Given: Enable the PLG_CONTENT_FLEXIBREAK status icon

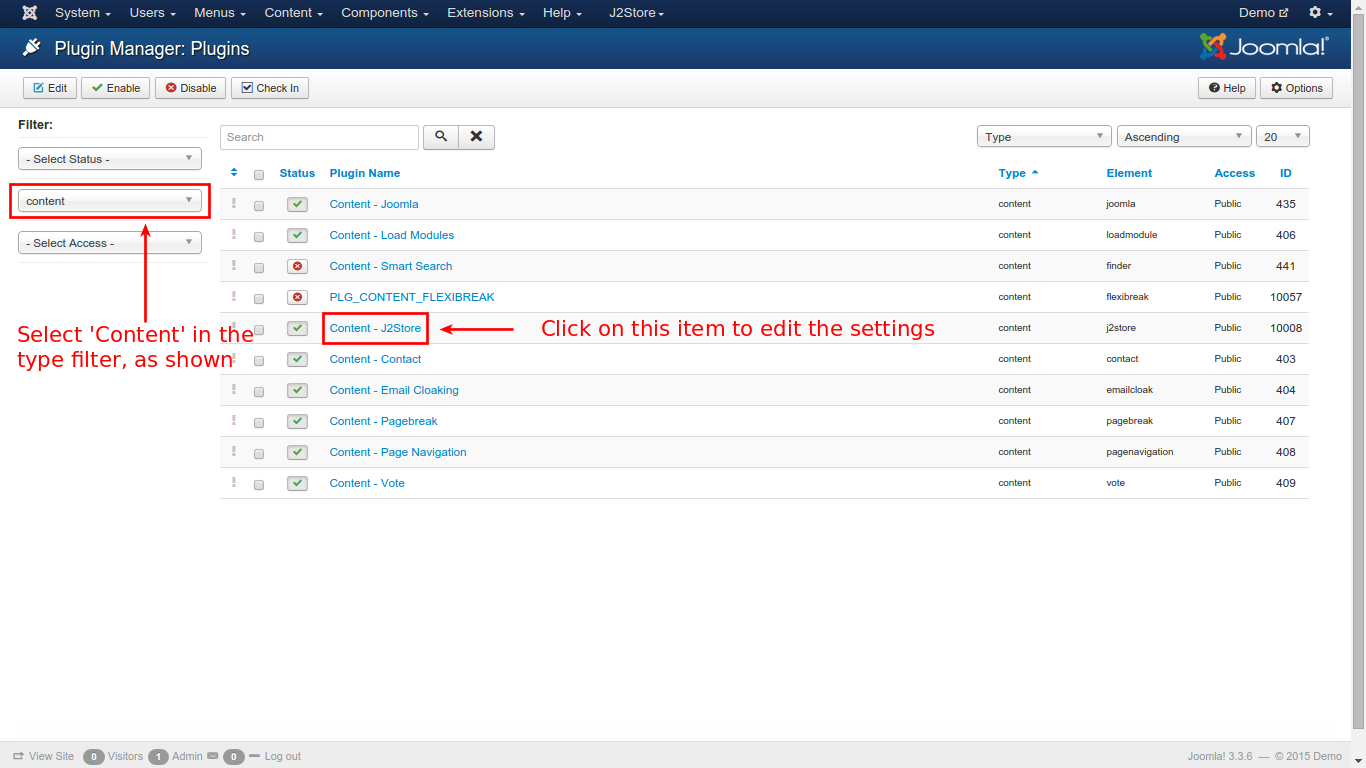Looking at the screenshot, I should 297,297.
